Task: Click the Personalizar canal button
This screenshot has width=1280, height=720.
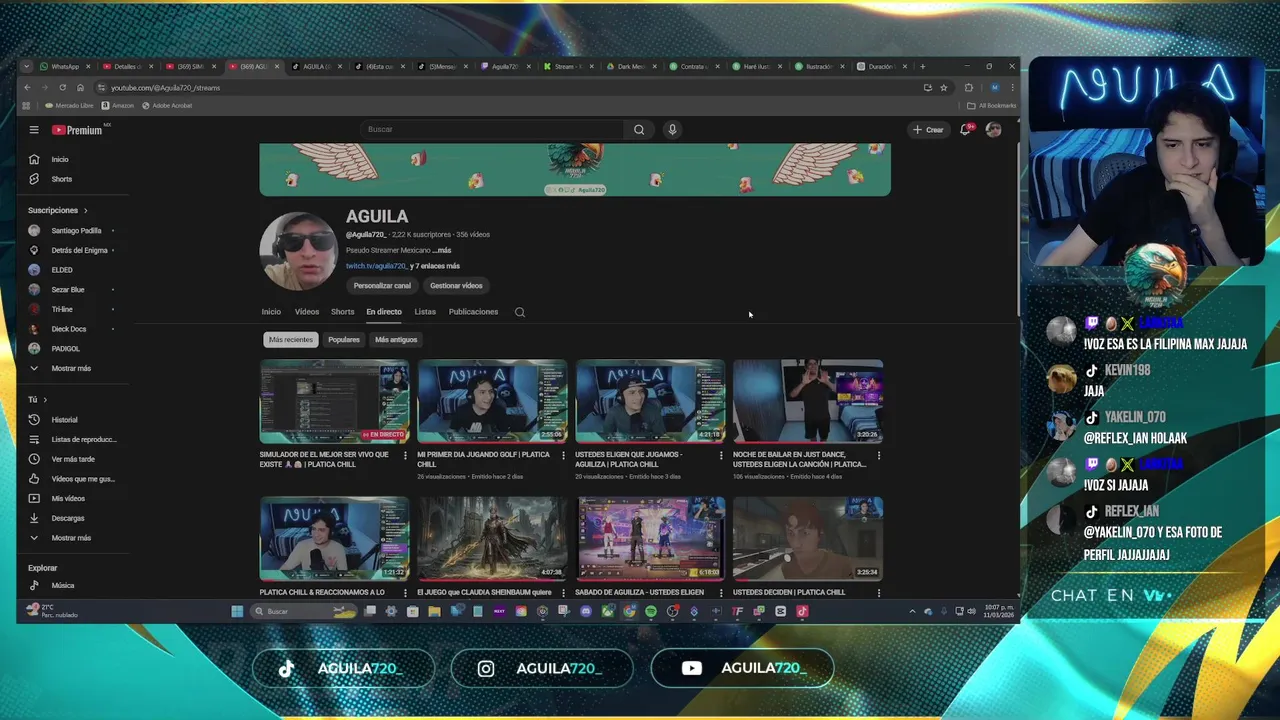Action: (382, 286)
